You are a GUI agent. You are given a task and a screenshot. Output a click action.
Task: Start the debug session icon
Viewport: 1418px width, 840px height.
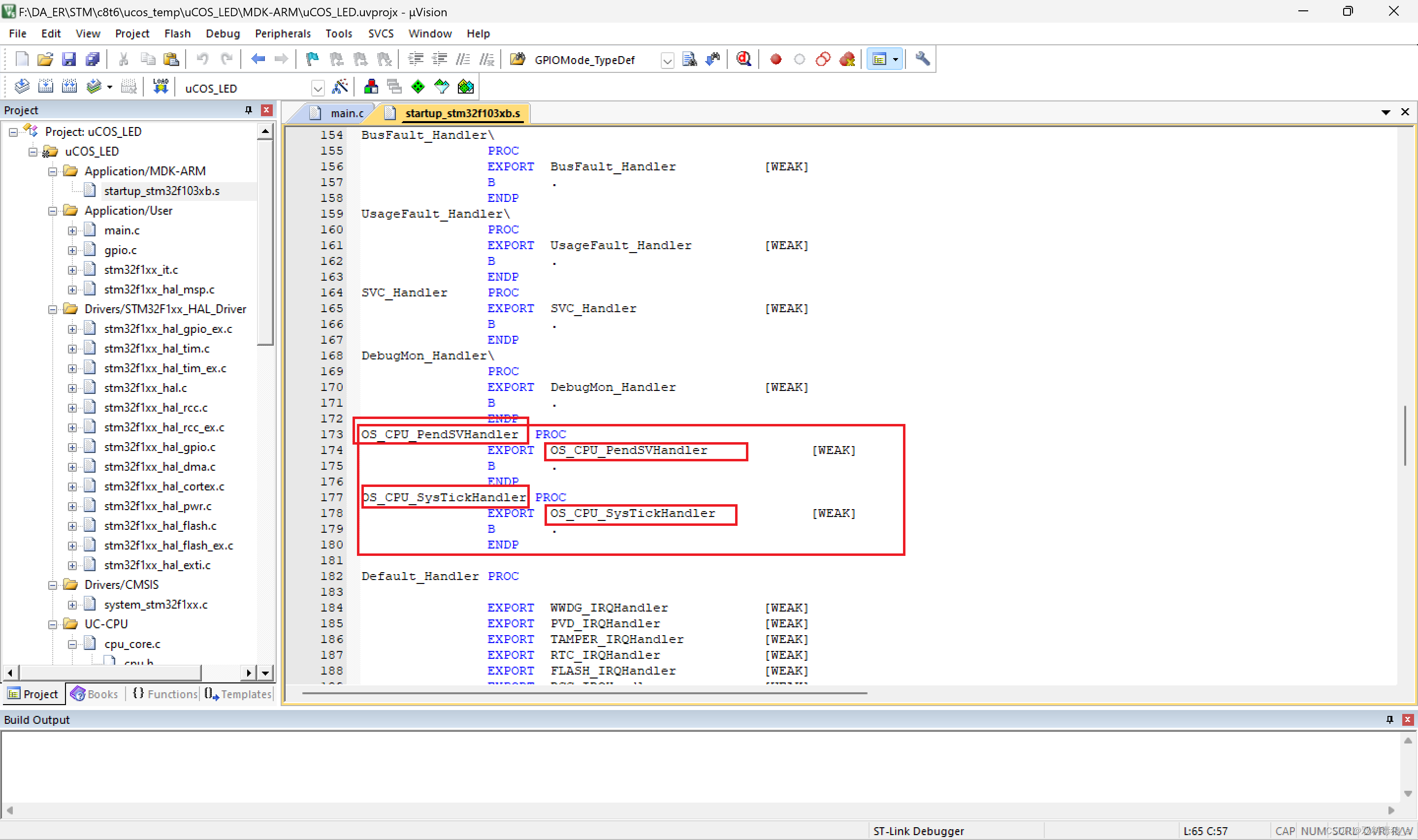743,59
